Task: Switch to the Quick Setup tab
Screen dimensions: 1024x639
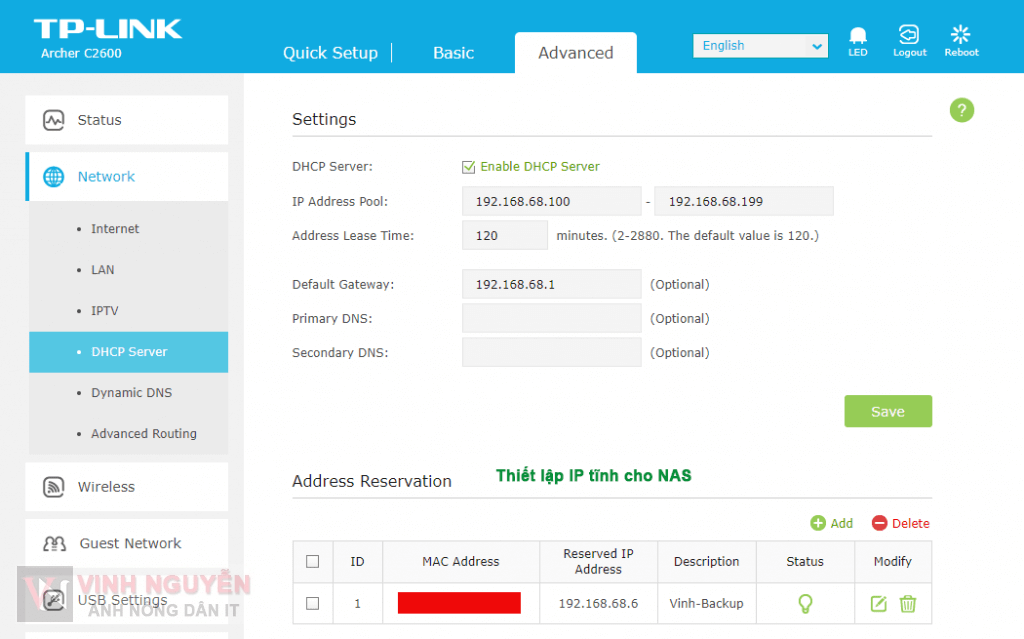Action: point(330,53)
